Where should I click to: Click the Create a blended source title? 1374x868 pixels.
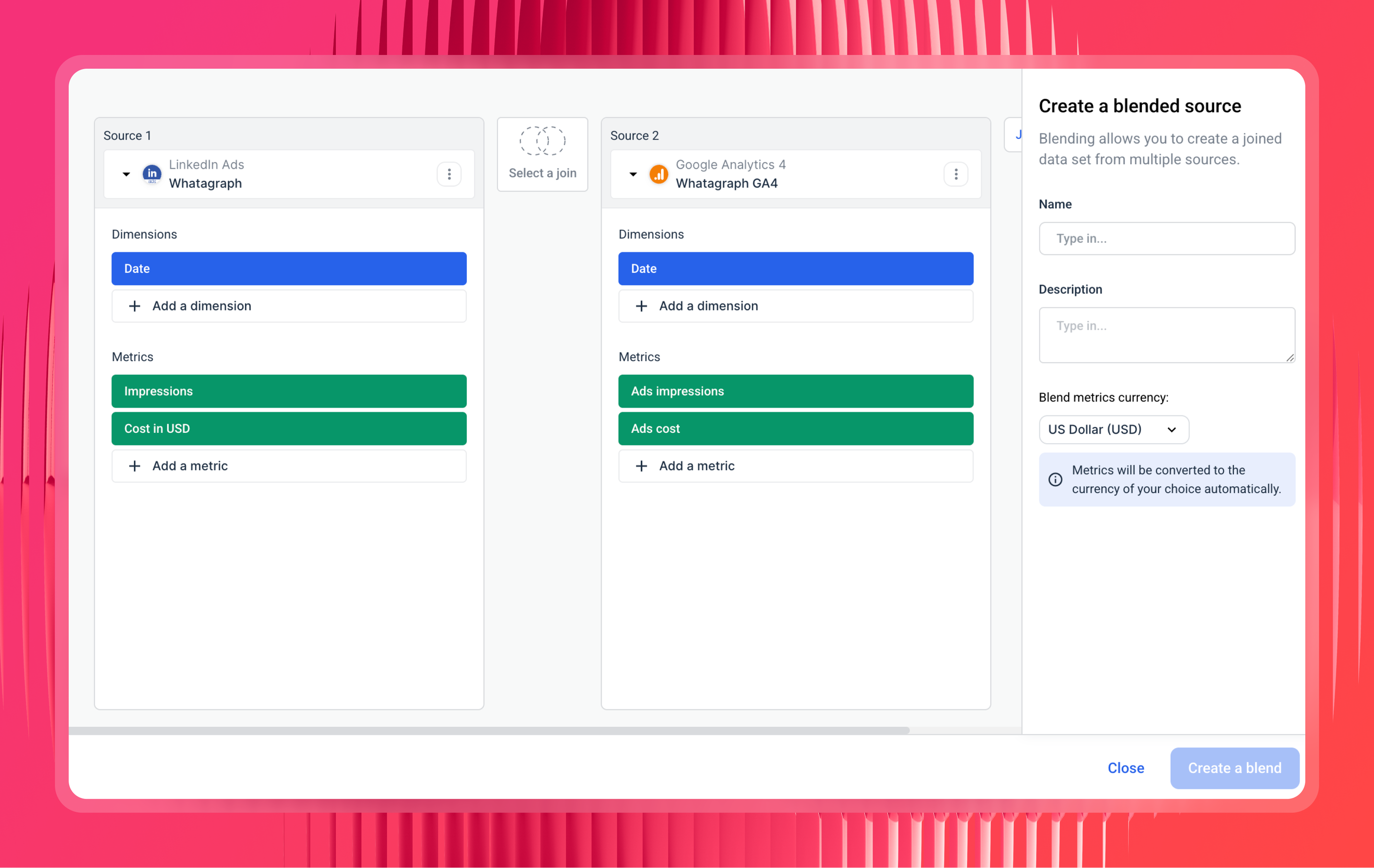tap(1139, 106)
